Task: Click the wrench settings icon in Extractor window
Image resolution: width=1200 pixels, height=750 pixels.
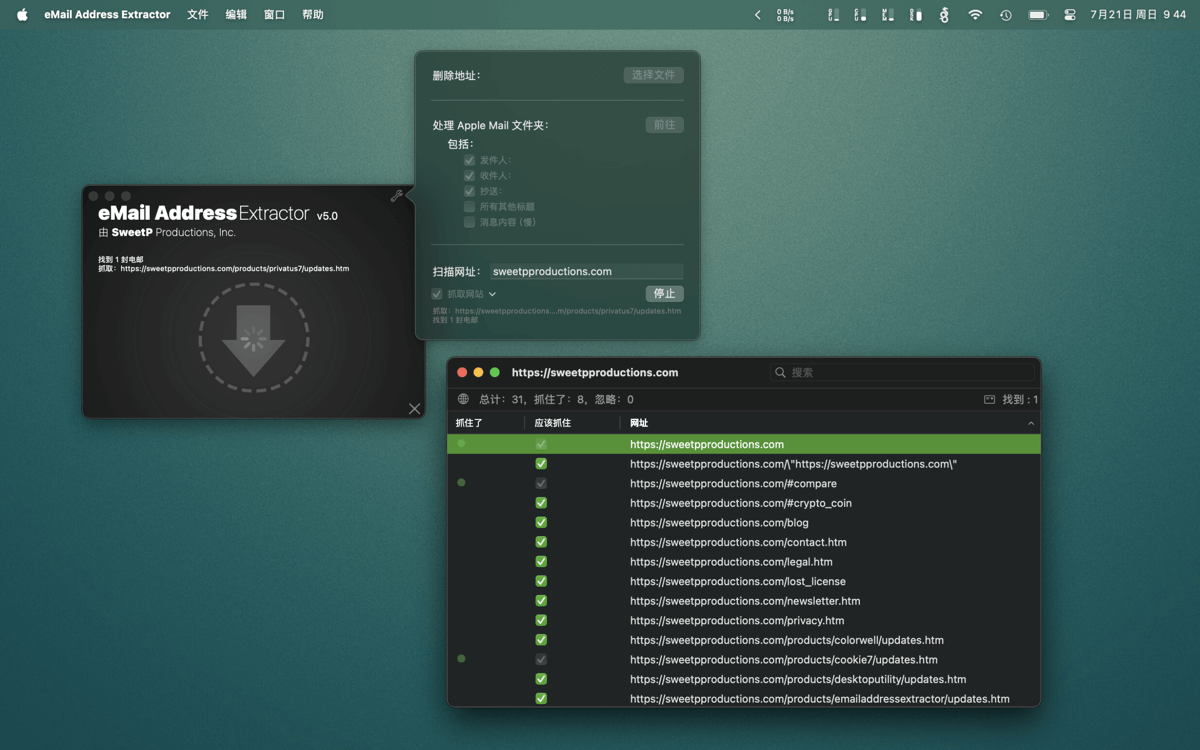Action: (x=397, y=196)
